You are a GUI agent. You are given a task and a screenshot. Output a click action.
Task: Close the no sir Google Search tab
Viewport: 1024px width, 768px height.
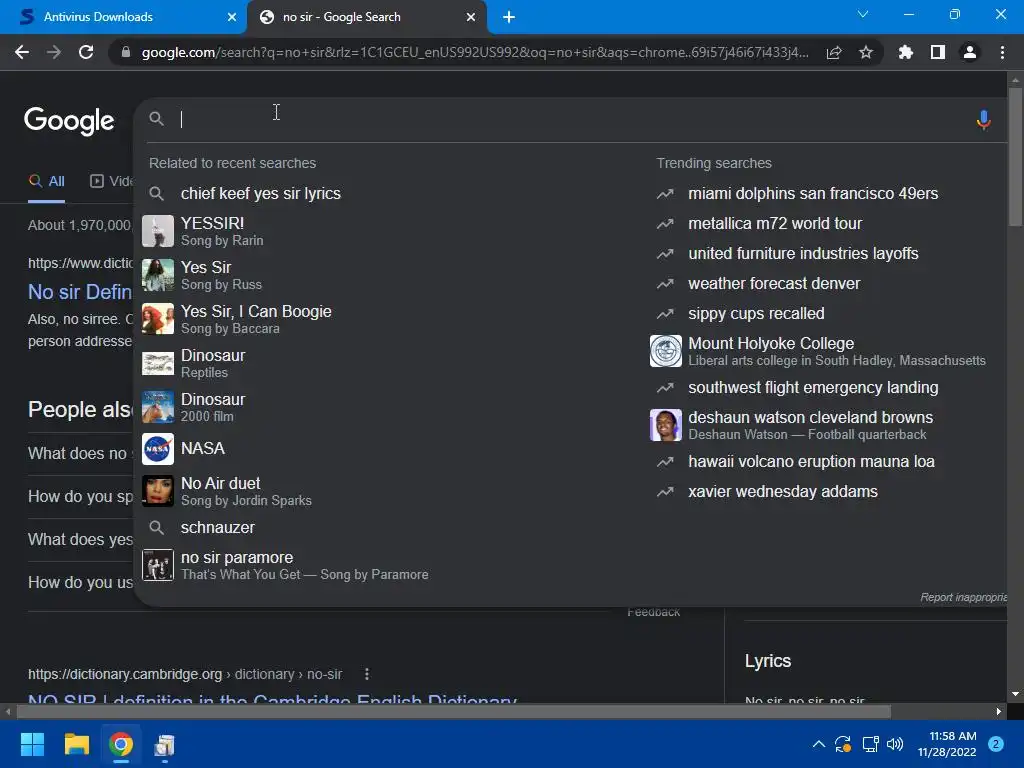[x=471, y=17]
